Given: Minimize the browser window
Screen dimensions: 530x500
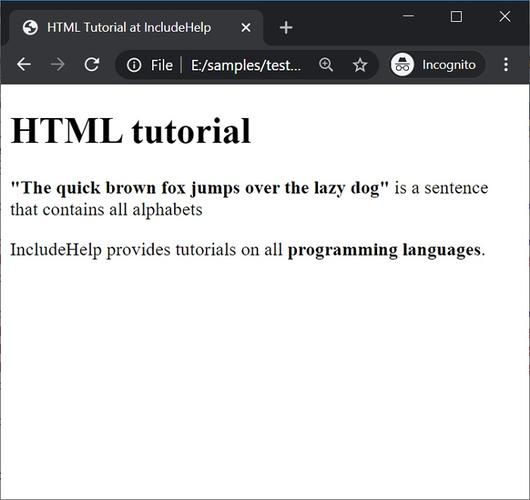Looking at the screenshot, I should pyautogui.click(x=409, y=16).
